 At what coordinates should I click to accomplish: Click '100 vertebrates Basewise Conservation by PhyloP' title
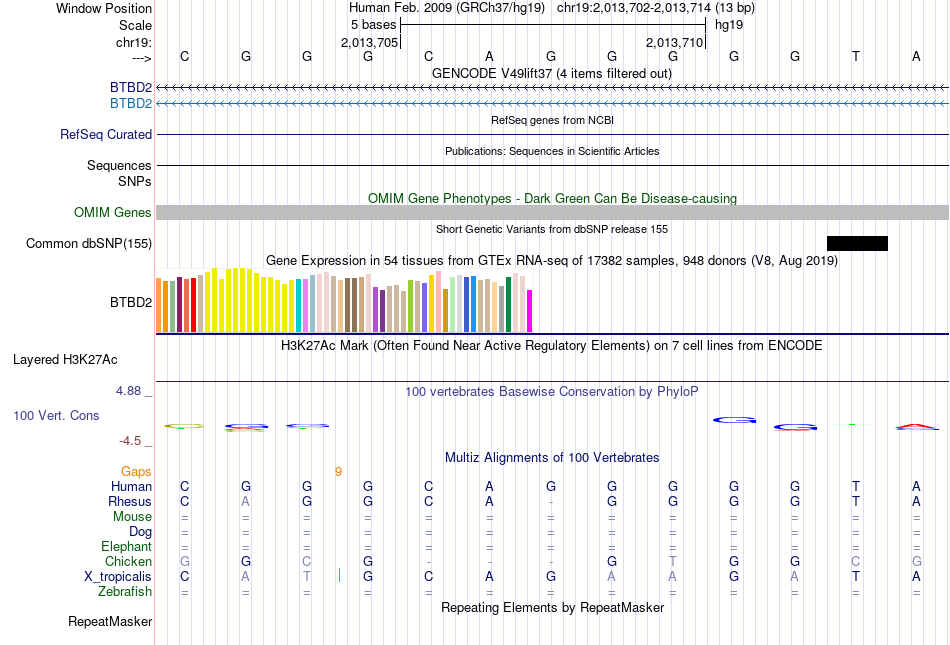pos(552,391)
